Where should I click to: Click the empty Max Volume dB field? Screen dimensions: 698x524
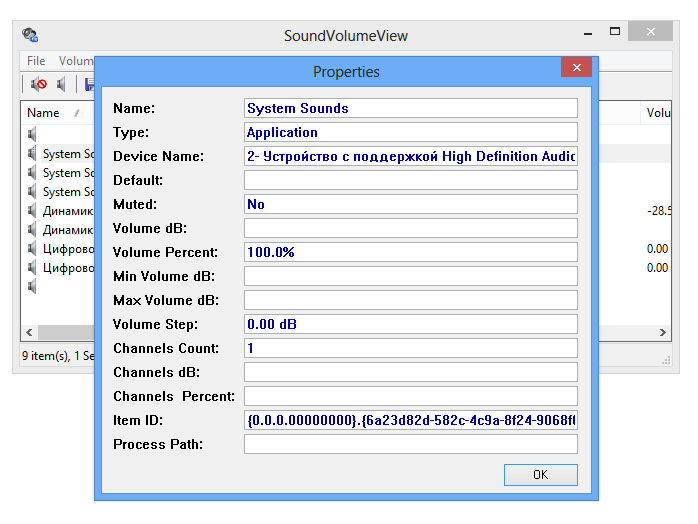click(x=411, y=301)
